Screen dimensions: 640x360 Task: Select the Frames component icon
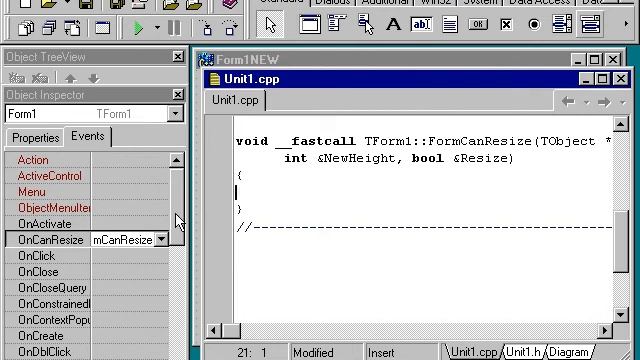310,24
